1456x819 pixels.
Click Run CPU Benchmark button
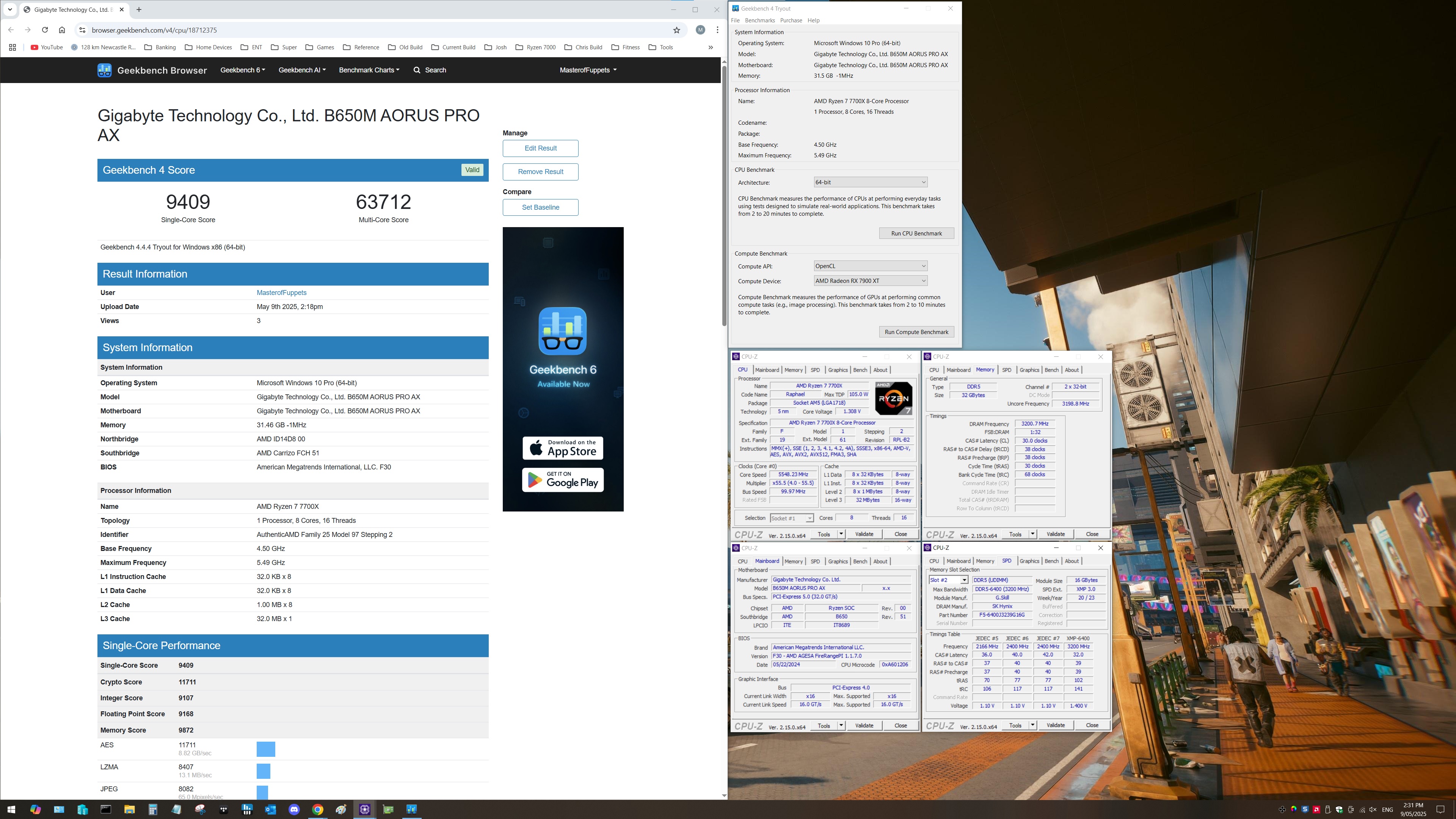point(916,234)
